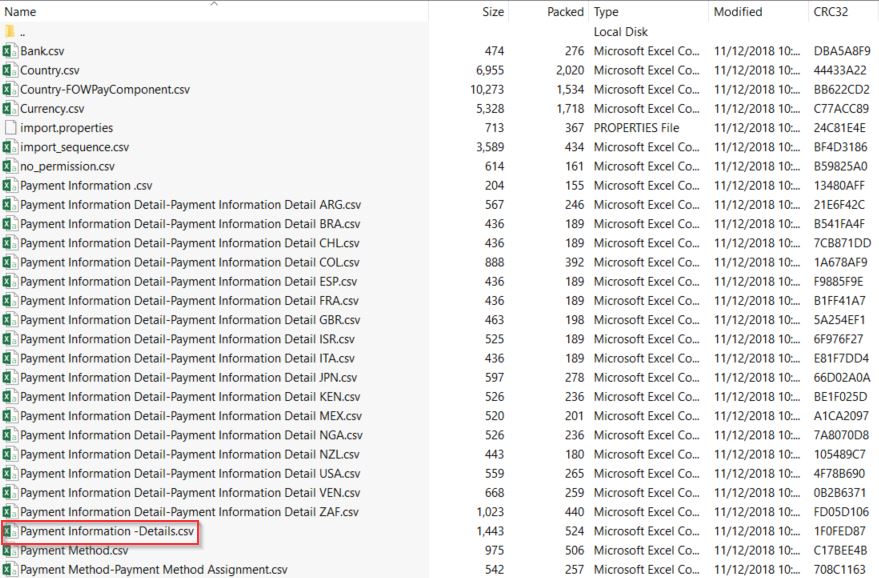Click the Excel icon beside the CHL.csv file

click(x=10, y=243)
